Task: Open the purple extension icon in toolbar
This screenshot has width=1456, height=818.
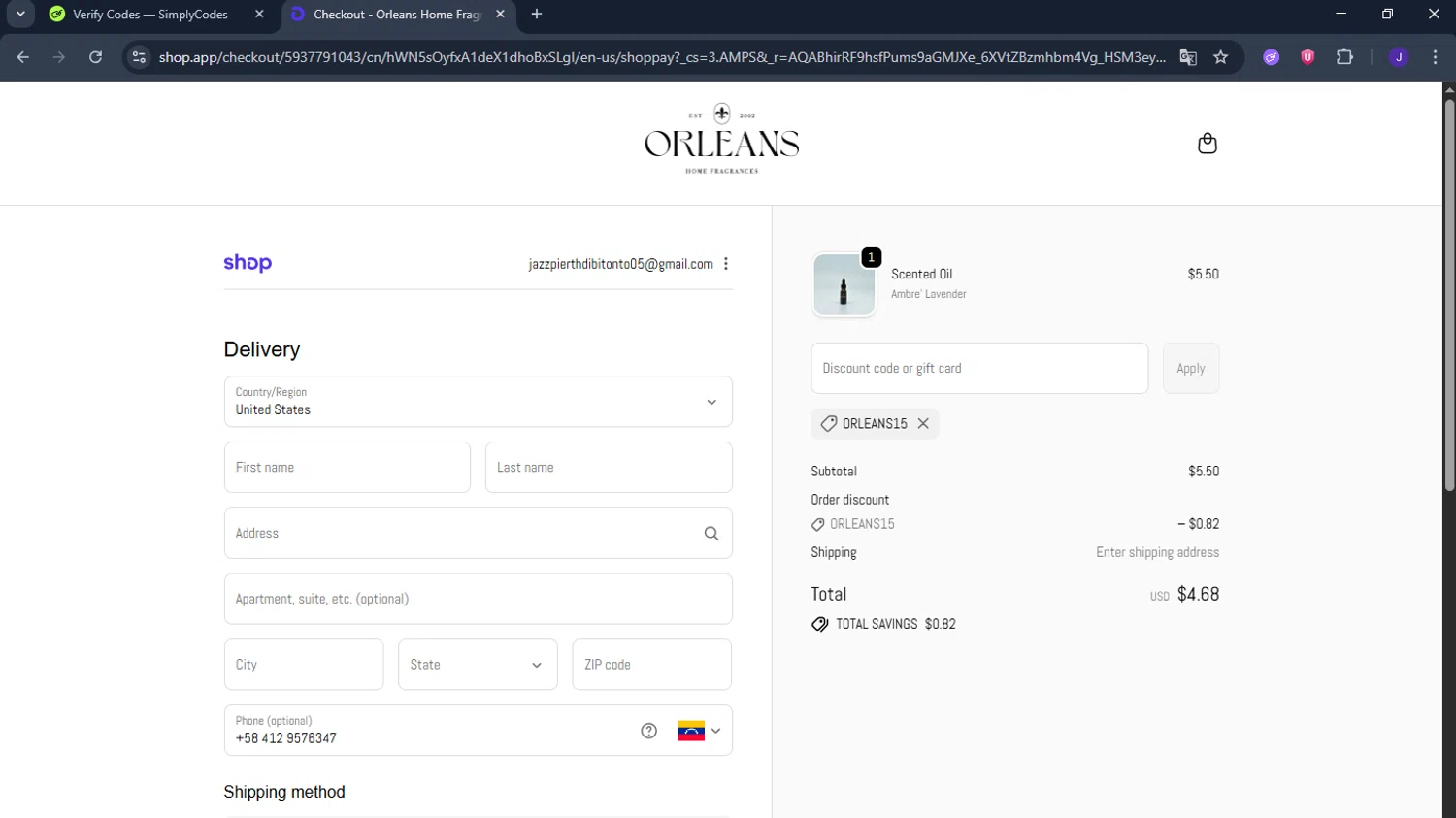Action: 1271,57
